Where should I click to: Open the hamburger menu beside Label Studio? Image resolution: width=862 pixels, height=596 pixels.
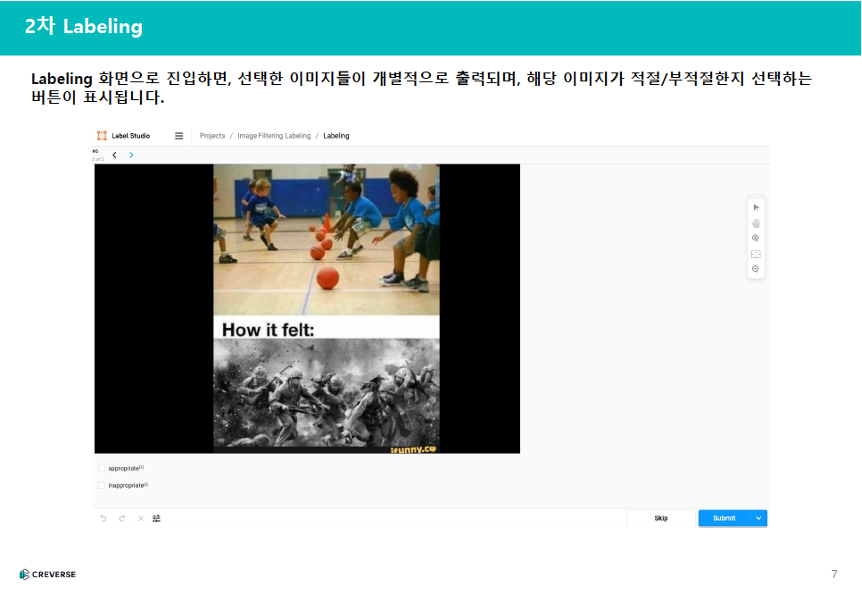[x=179, y=136]
